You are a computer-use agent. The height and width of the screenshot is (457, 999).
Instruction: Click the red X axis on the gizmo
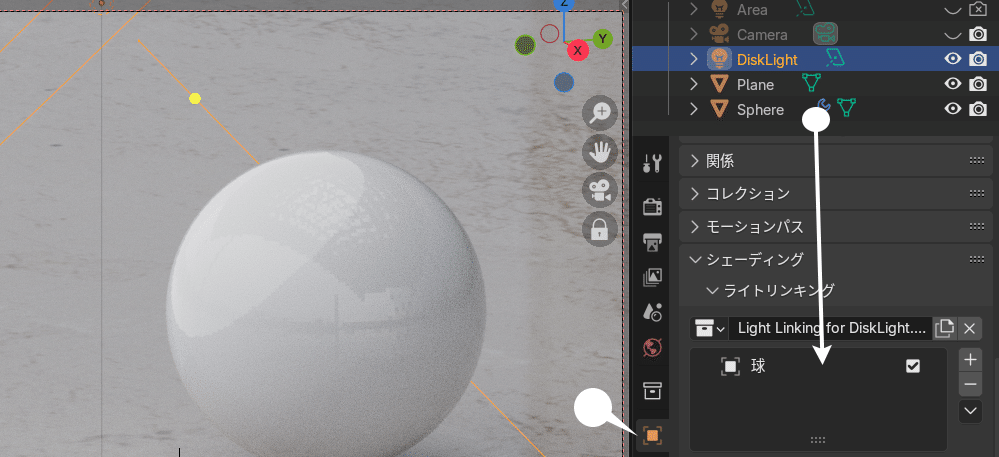coord(578,50)
